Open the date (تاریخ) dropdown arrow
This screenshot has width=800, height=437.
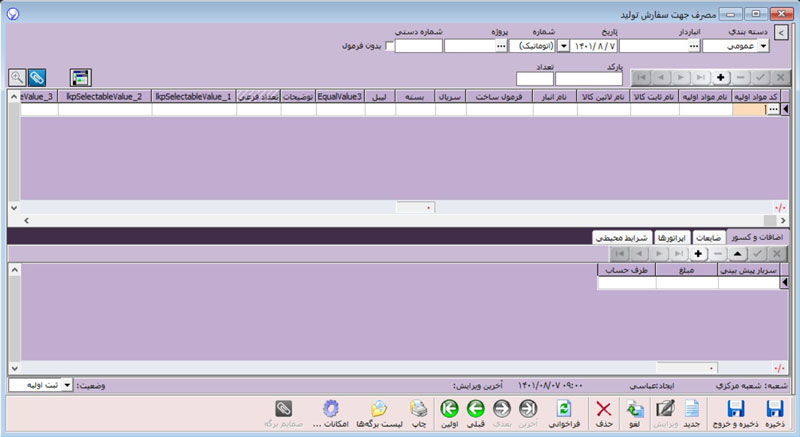(x=563, y=46)
